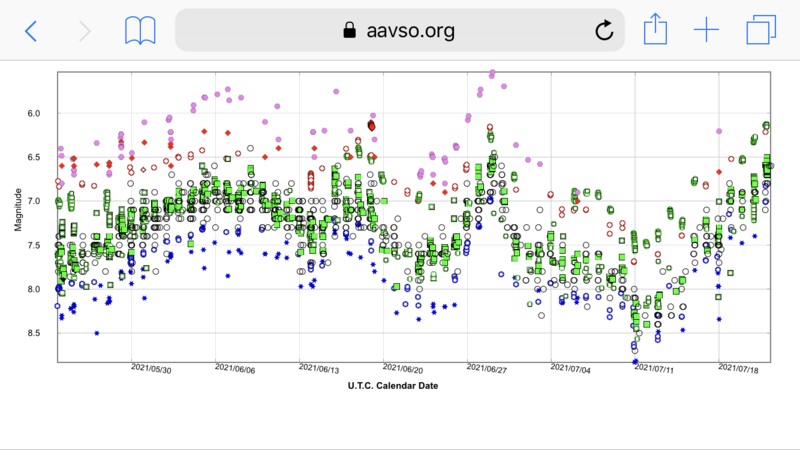Add a new tab with plus icon
800x450 pixels.
click(707, 30)
